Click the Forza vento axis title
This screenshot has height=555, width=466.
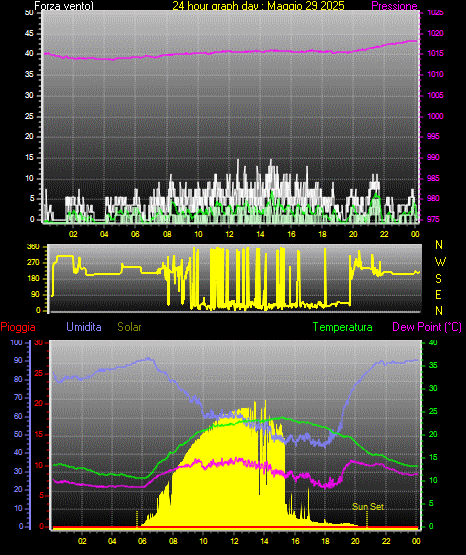pos(64,6)
